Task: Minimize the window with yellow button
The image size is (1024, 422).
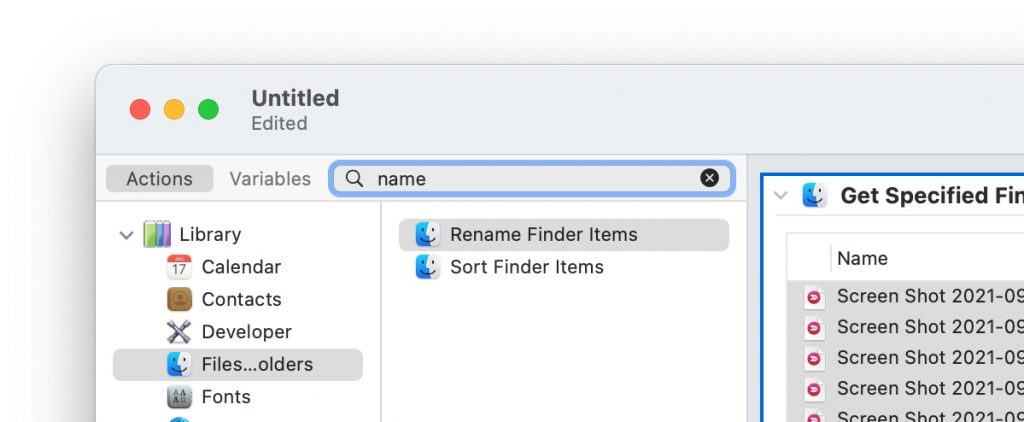Action: click(174, 109)
